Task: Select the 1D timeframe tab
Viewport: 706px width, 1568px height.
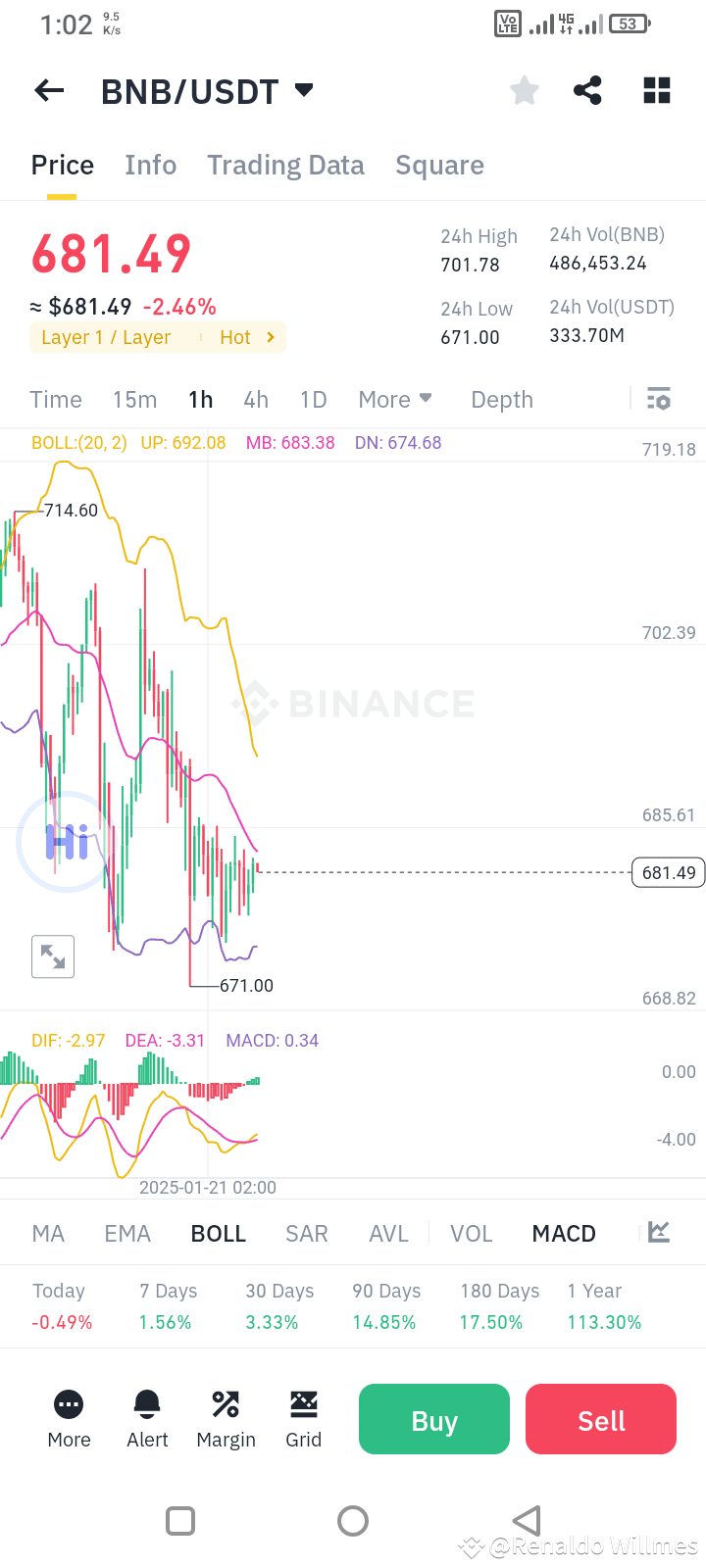Action: pos(313,399)
